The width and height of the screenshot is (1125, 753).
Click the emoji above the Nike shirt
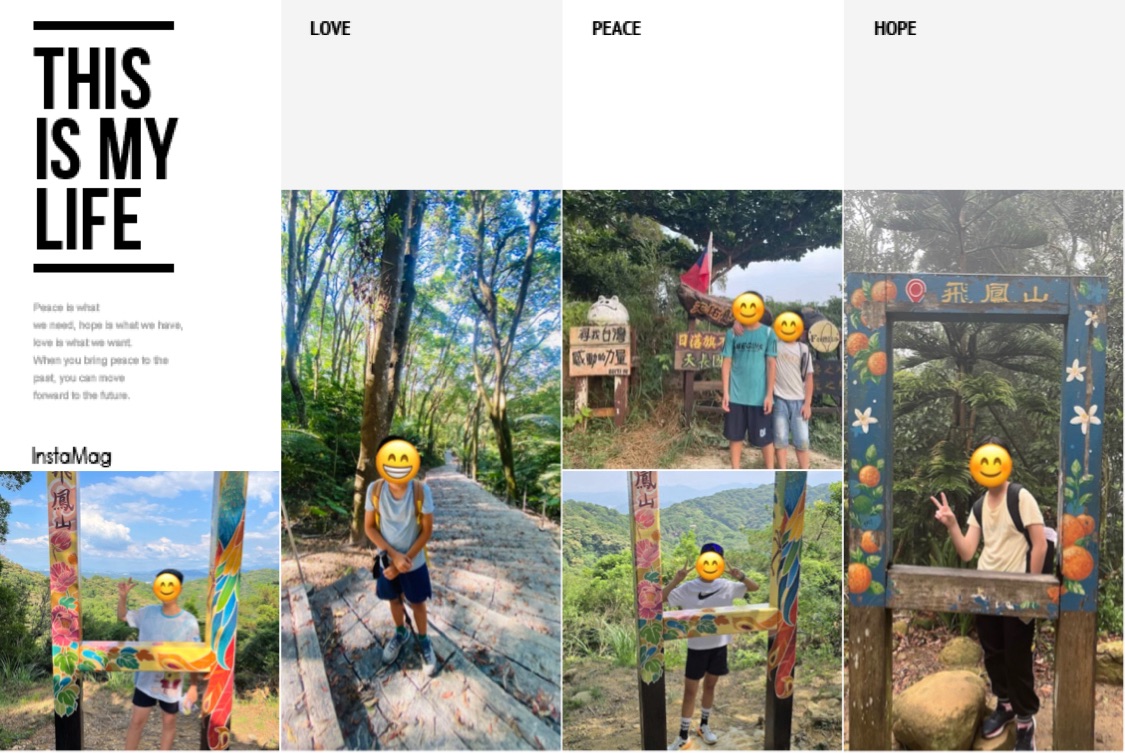coord(710,567)
